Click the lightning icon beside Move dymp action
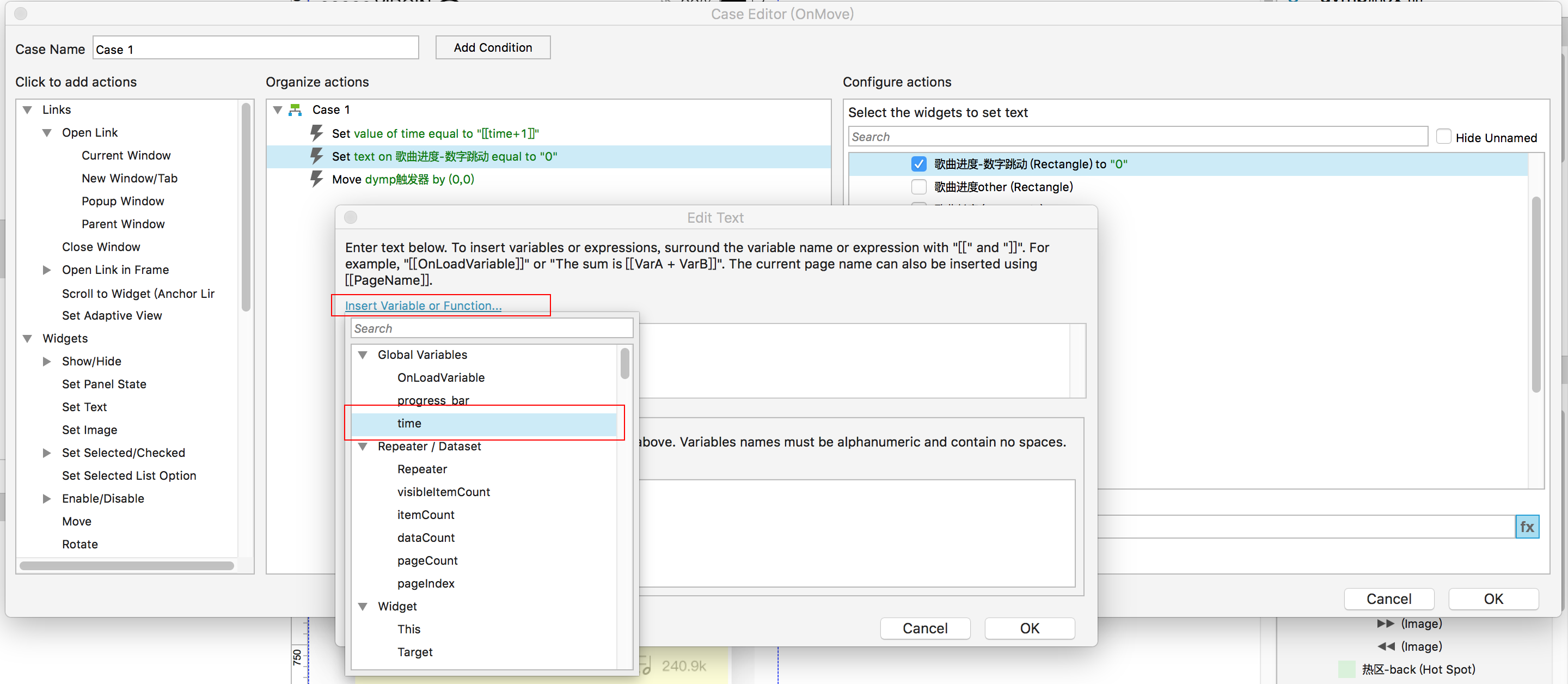Screen dimensions: 1568x684 pyautogui.click(x=316, y=179)
